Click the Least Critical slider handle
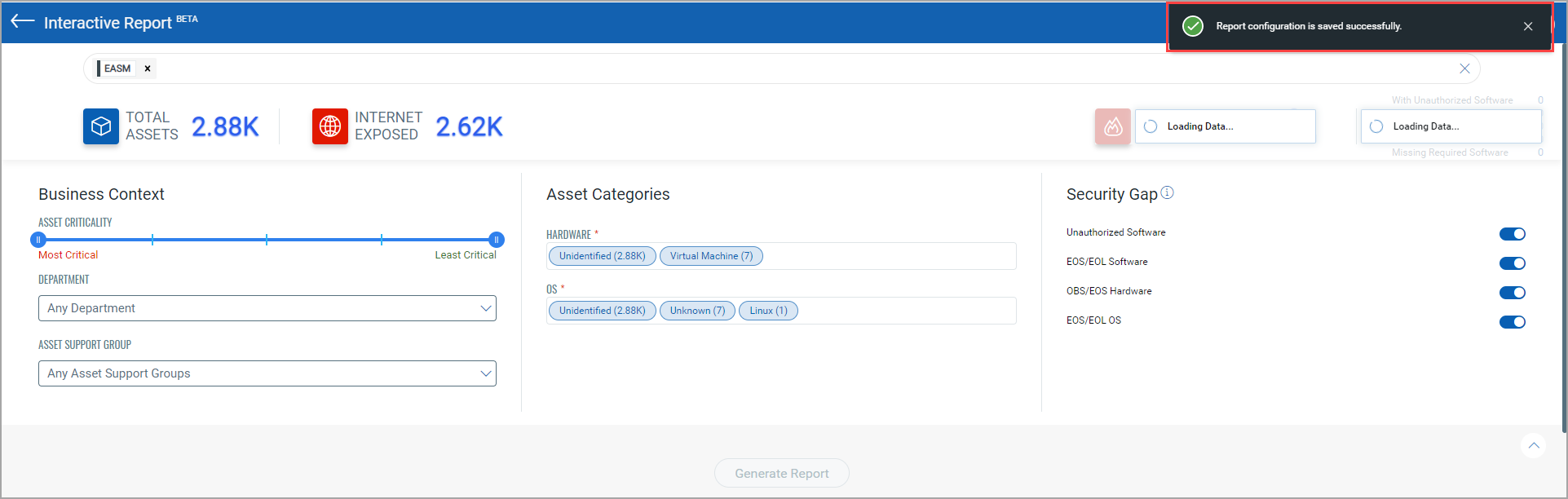The width and height of the screenshot is (1568, 499). click(x=497, y=240)
